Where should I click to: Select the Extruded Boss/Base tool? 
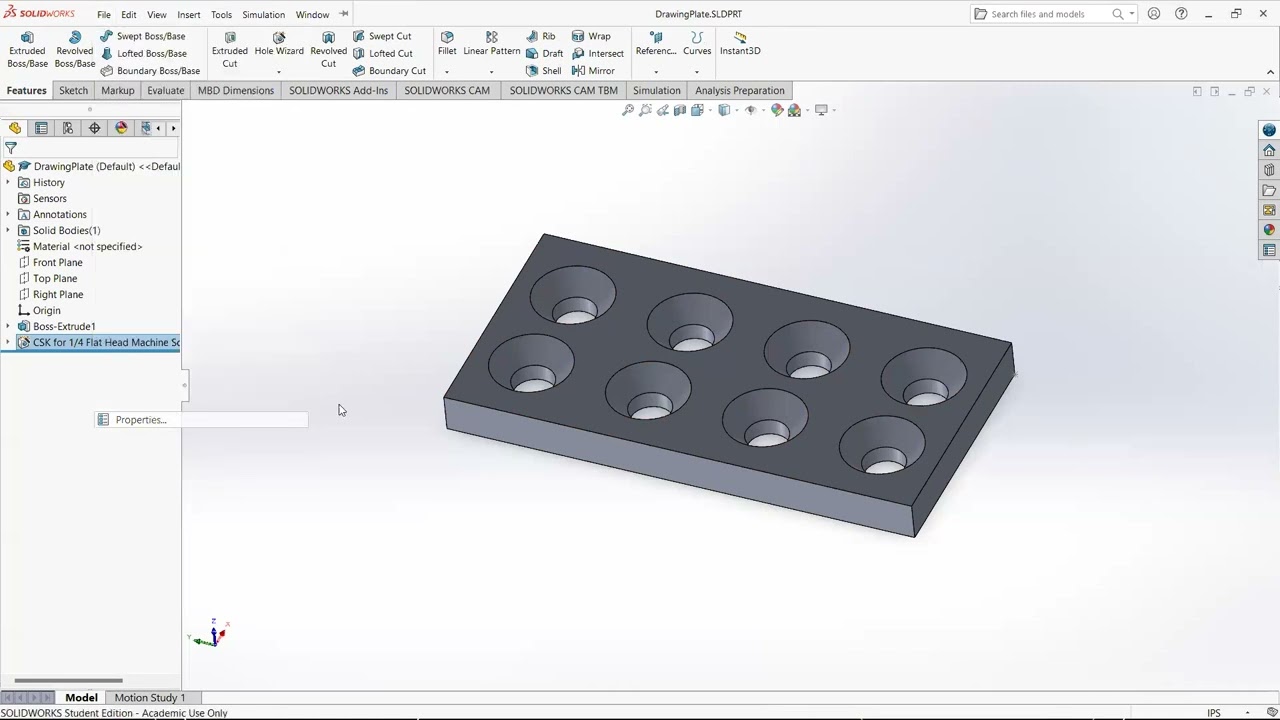coord(27,50)
